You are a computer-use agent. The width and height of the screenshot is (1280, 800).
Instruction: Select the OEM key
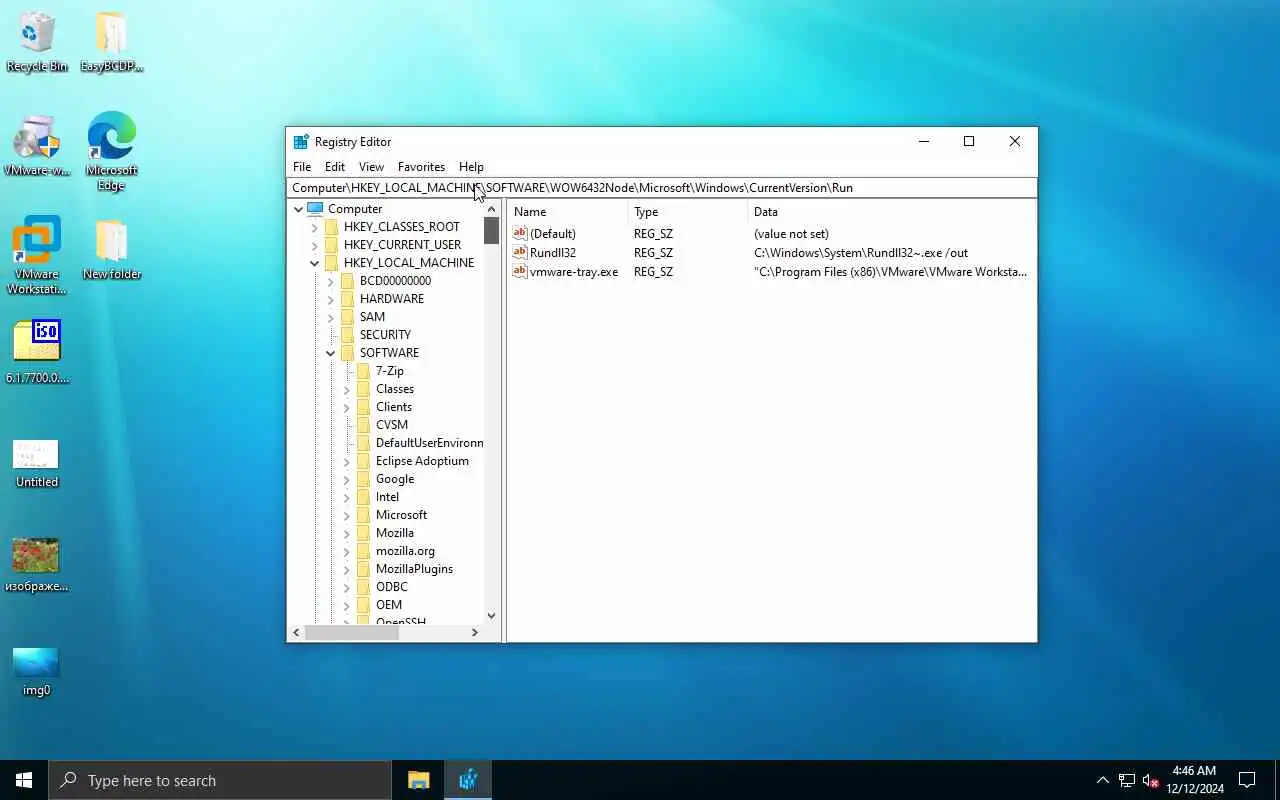click(x=388, y=605)
